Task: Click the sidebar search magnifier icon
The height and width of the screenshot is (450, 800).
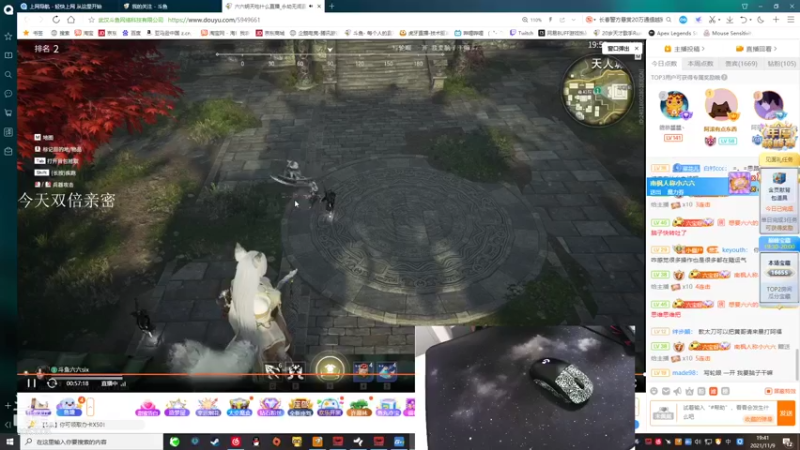Action: click(x=8, y=74)
